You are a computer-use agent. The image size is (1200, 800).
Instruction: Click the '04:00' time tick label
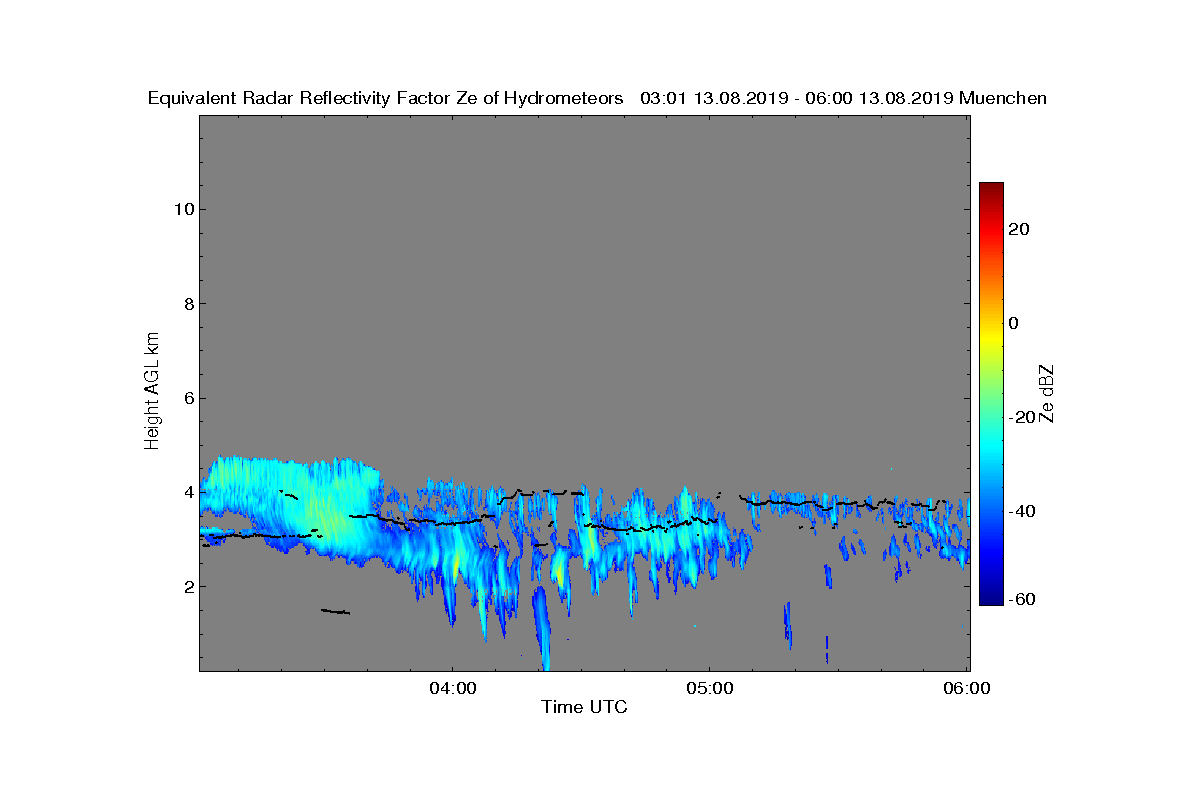click(x=453, y=688)
